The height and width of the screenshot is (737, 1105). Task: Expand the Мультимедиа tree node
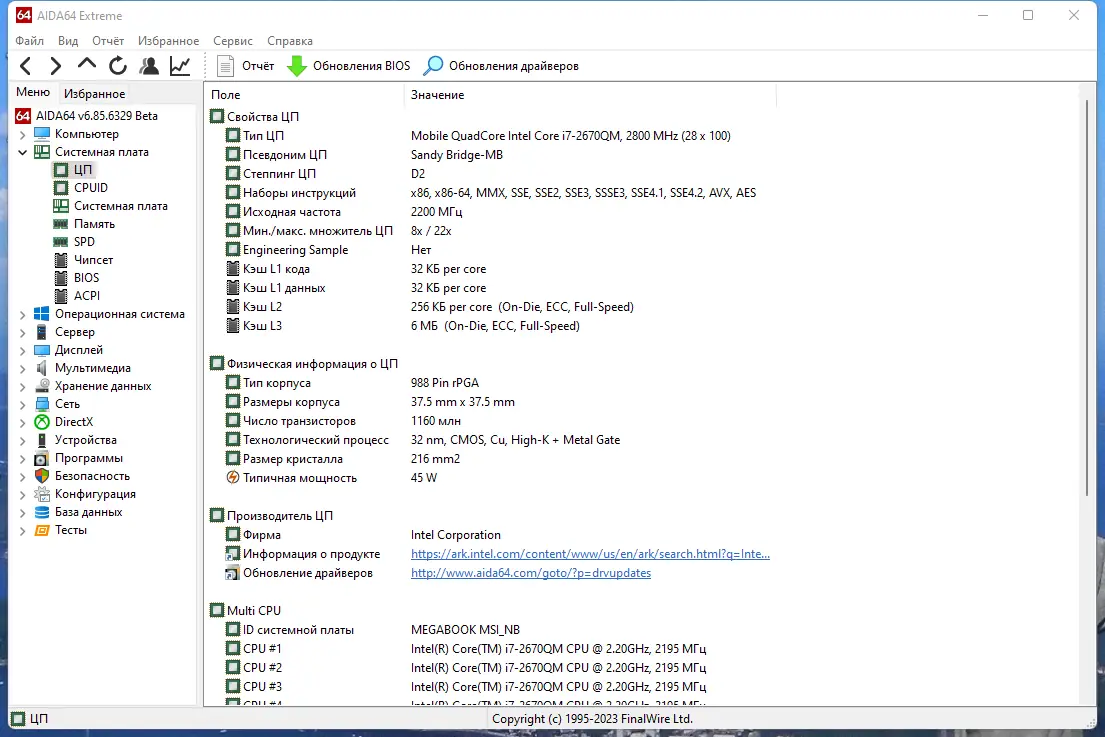tap(23, 368)
